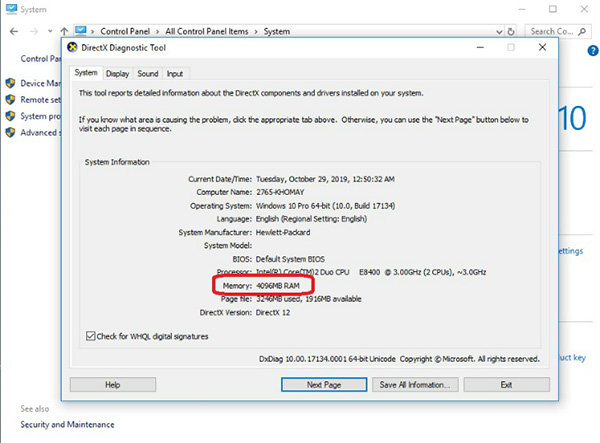Screen dimensions: 600x443
Task: Toggle Check for WHQL digital signatures
Action: pyautogui.click(x=91, y=336)
